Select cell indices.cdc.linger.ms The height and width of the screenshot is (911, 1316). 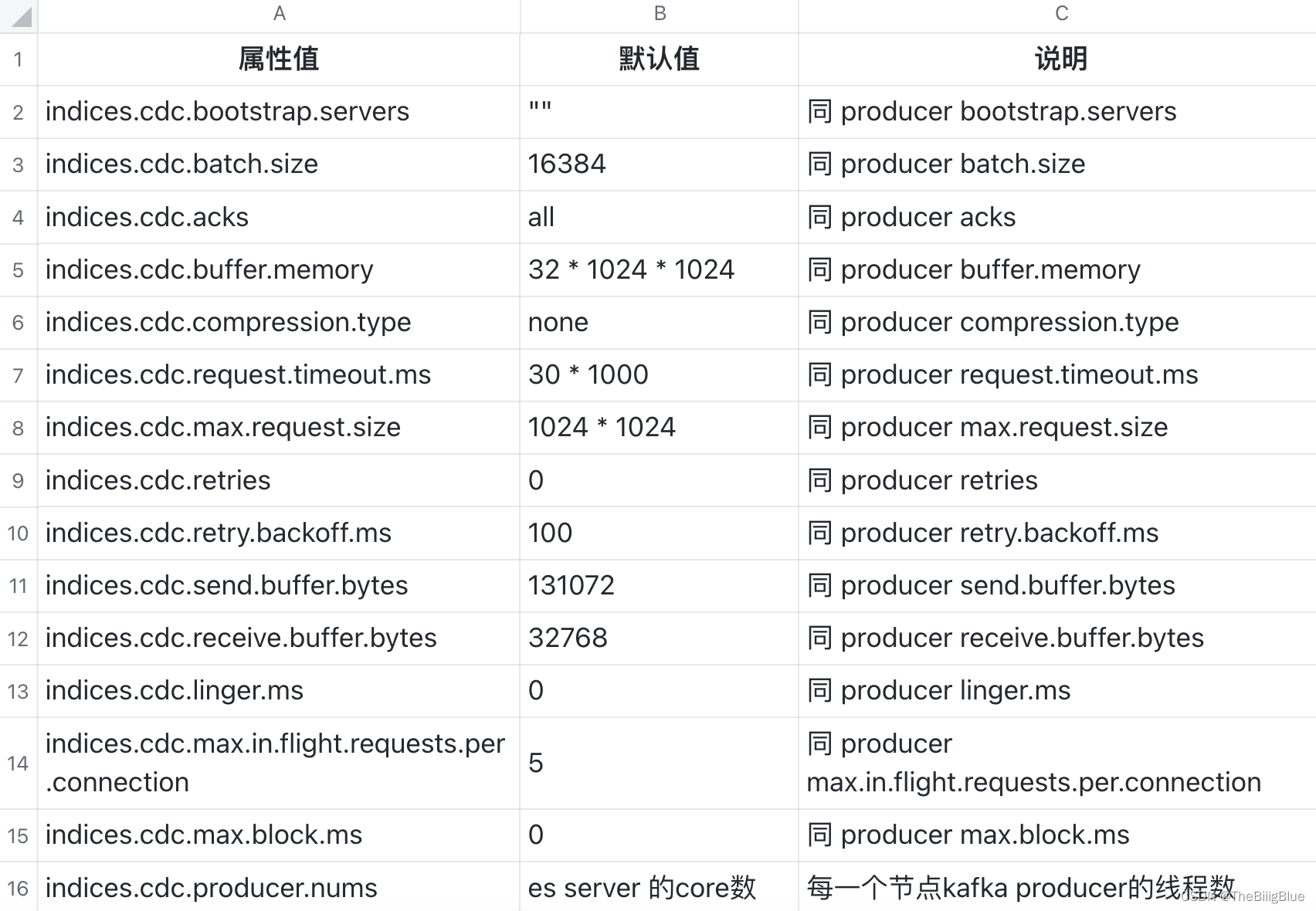pos(175,691)
